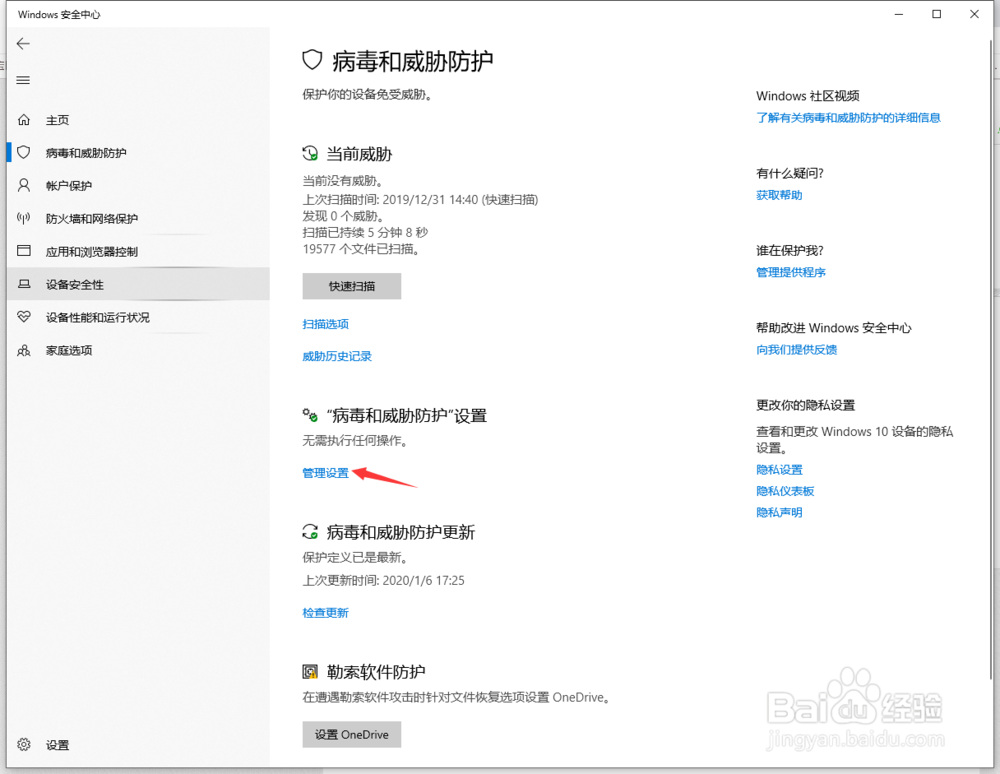Open the 扫描选项 link
The height and width of the screenshot is (774, 1000).
325,324
